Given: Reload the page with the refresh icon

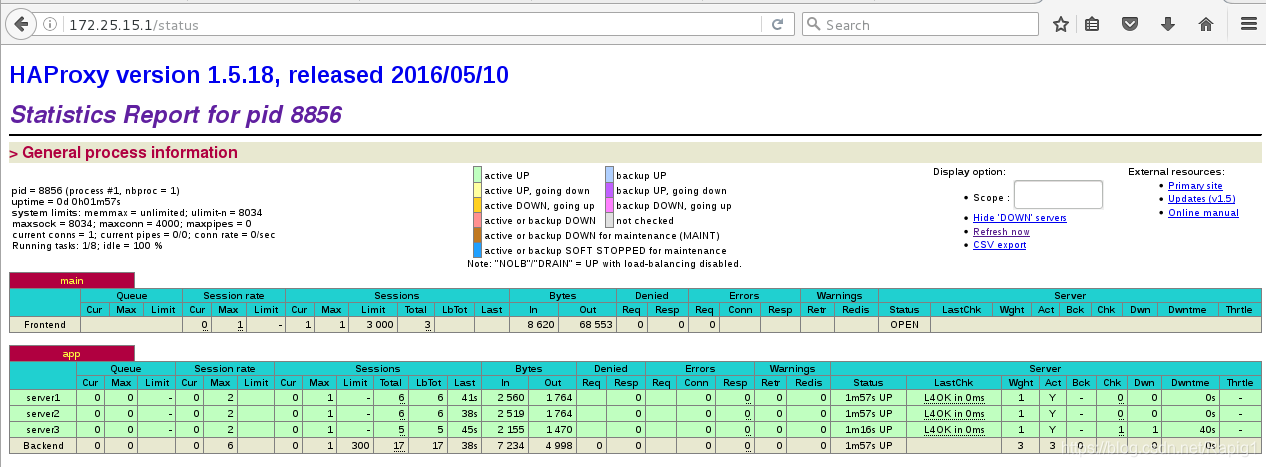Looking at the screenshot, I should [x=776, y=24].
